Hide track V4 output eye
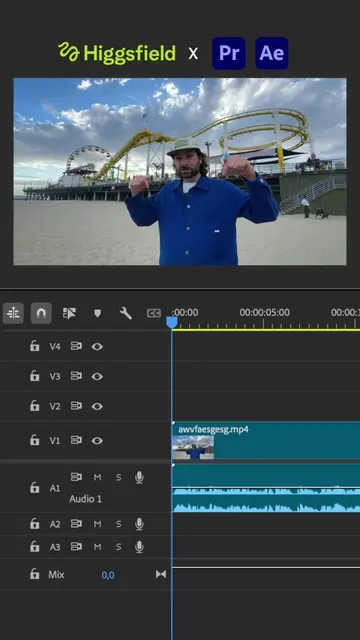Image resolution: width=360 pixels, height=640 pixels. (x=97, y=347)
